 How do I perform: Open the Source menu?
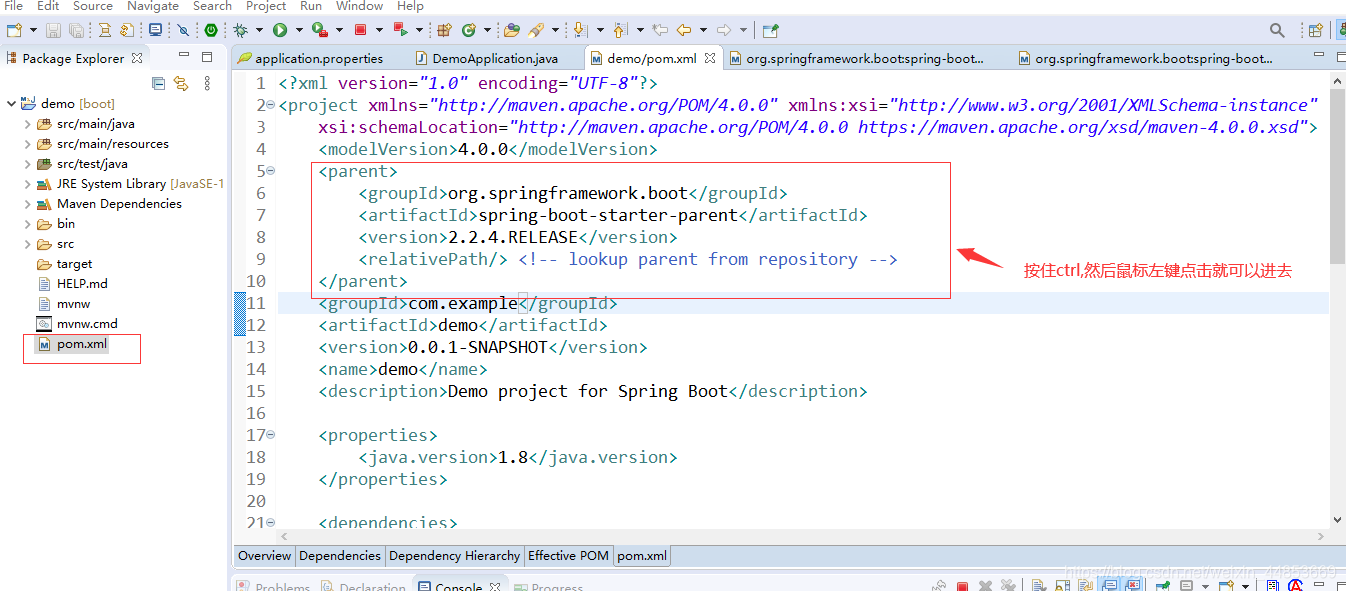[93, 6]
